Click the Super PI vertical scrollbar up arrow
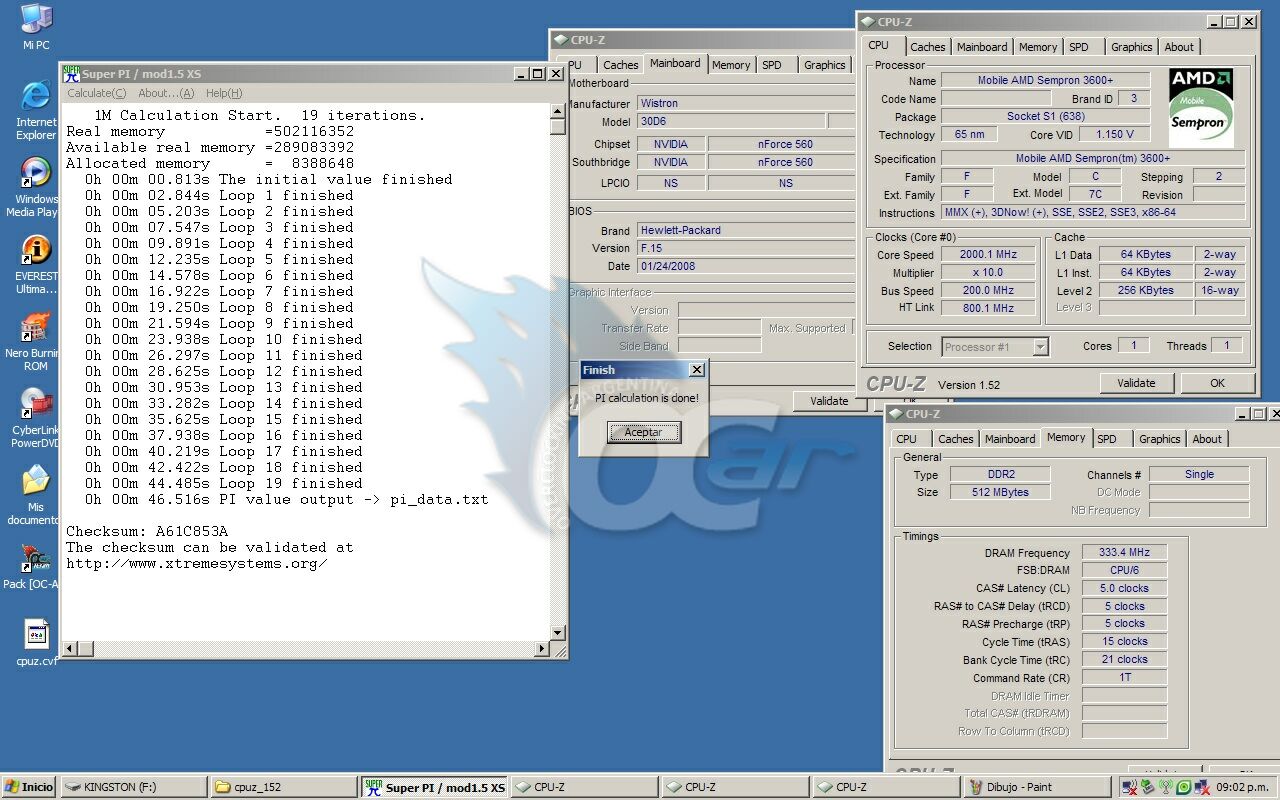This screenshot has height=800, width=1280. pos(558,111)
